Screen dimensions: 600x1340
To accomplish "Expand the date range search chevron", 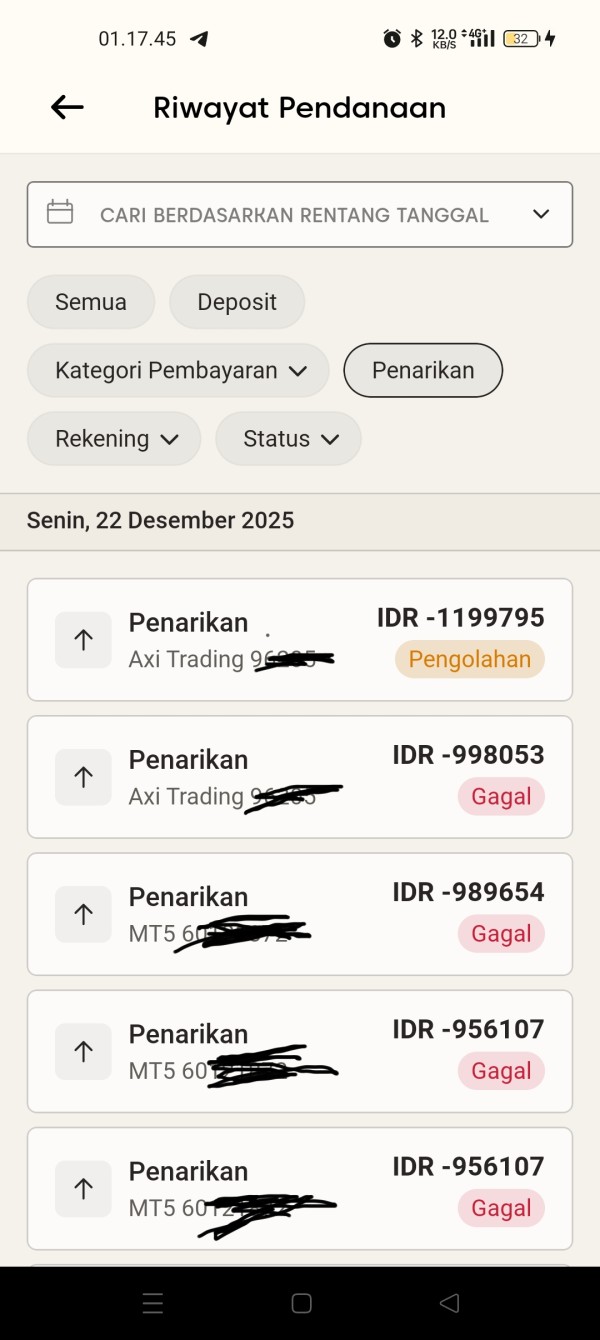I will click(x=541, y=214).
